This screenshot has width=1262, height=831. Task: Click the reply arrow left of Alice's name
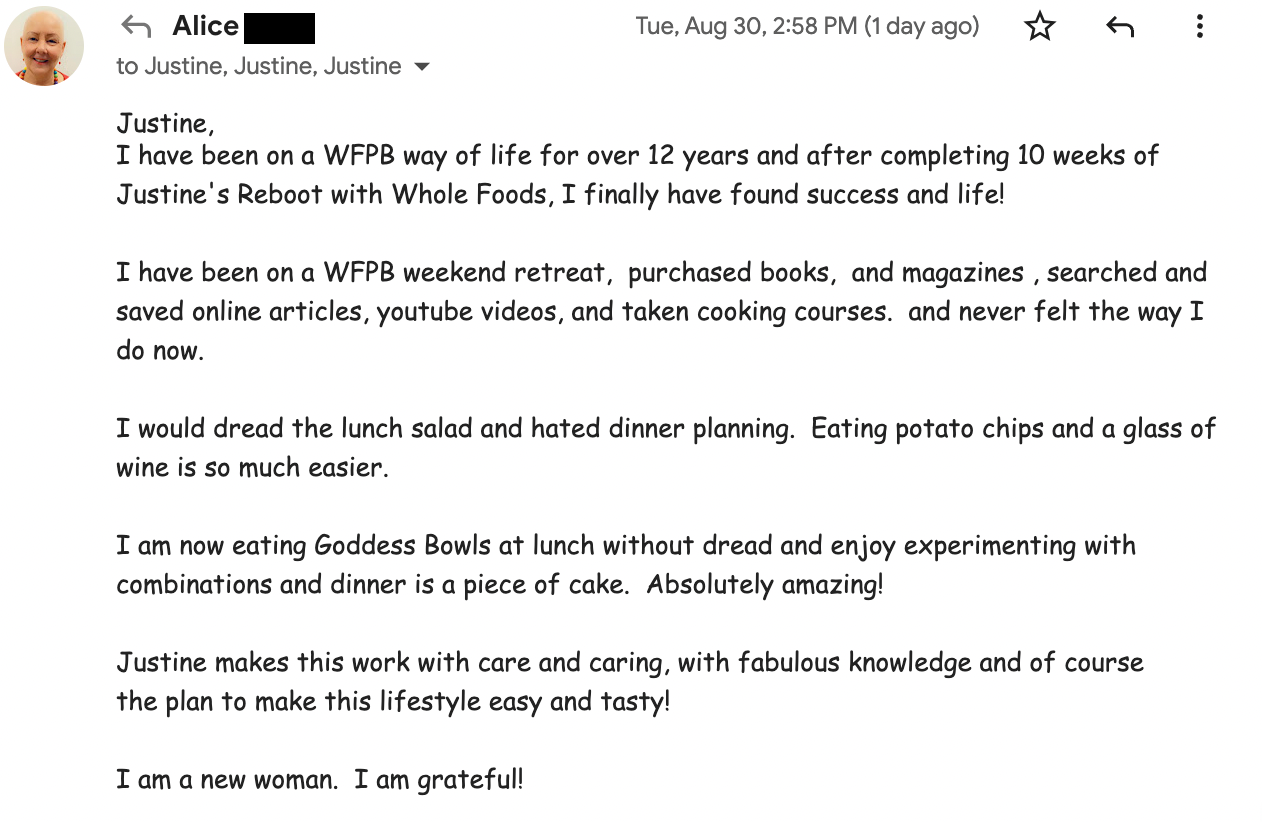(x=135, y=27)
